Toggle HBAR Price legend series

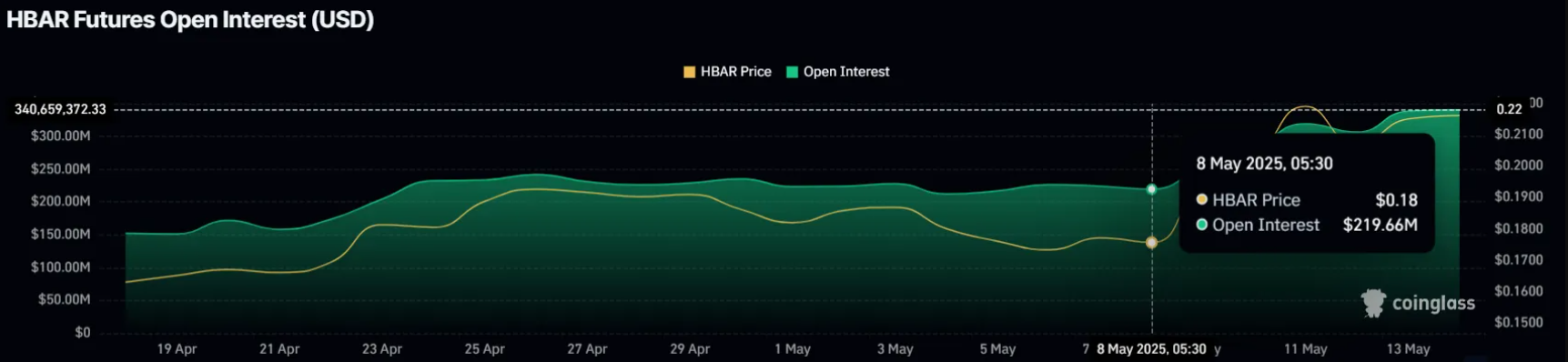pyautogui.click(x=727, y=72)
